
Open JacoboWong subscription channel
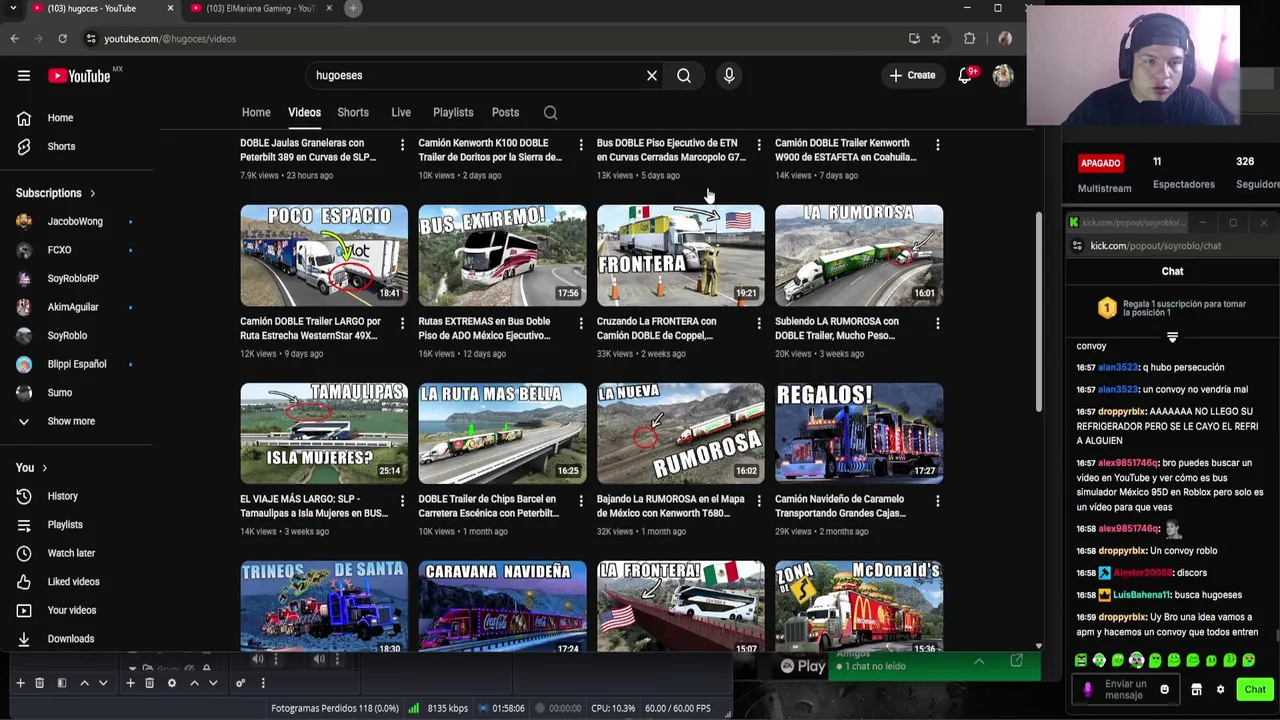pyautogui.click(x=75, y=221)
